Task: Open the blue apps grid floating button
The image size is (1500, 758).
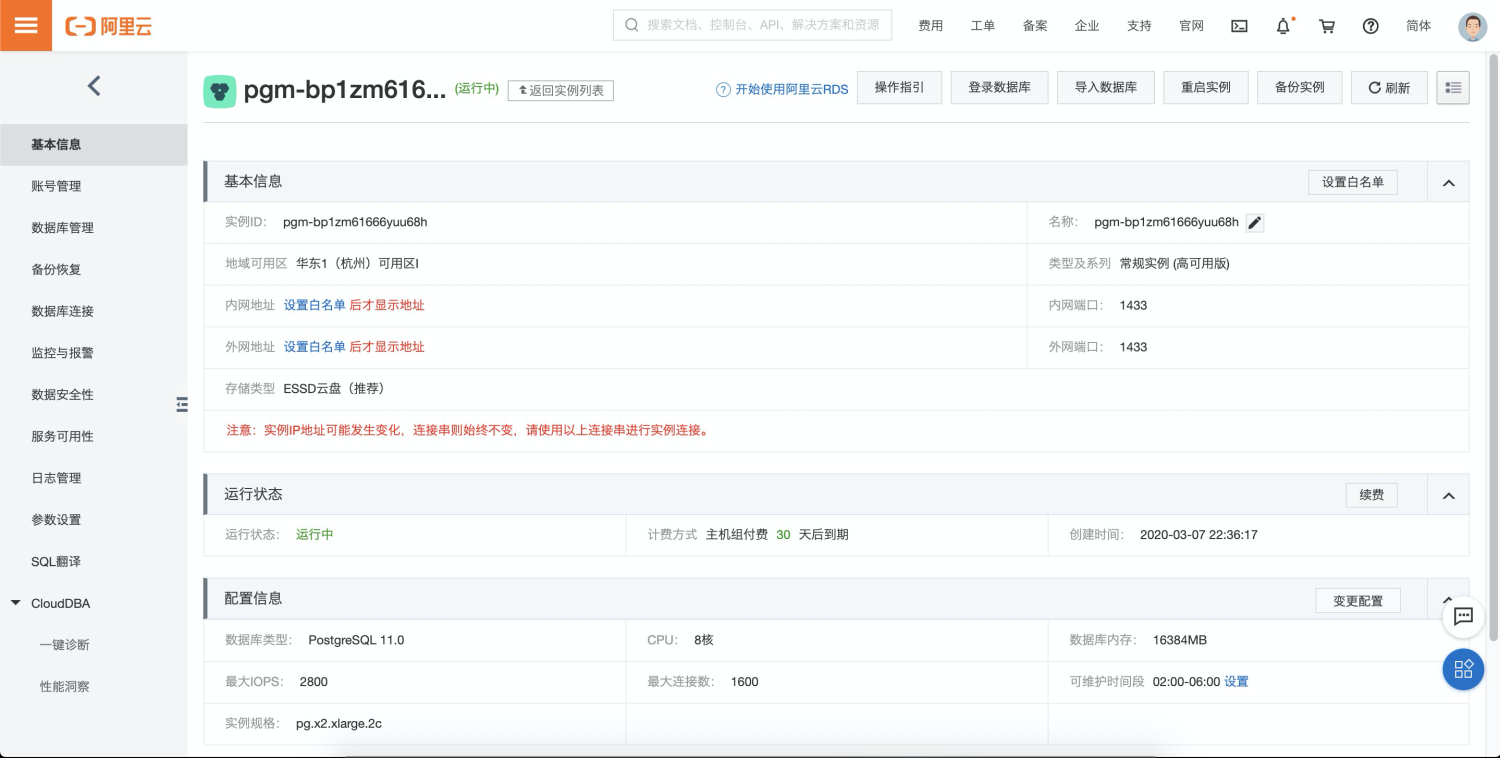Action: tap(1463, 669)
